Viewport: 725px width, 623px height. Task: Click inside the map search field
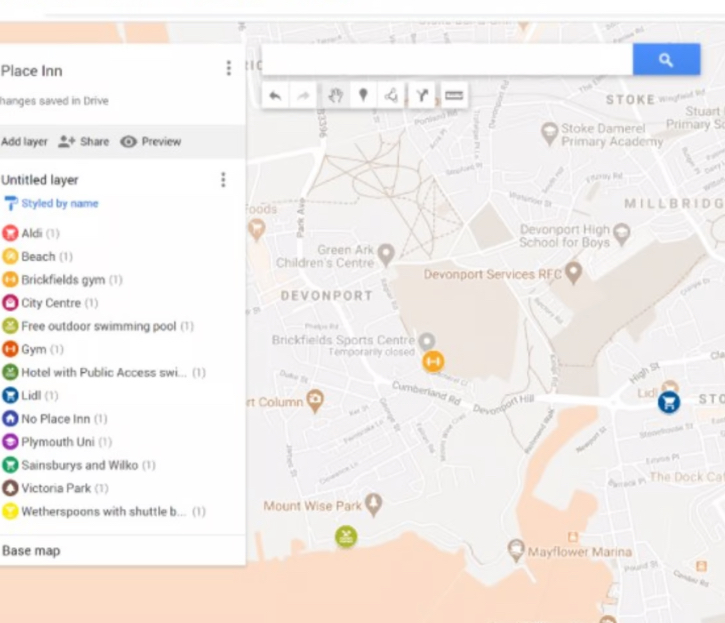pos(447,59)
